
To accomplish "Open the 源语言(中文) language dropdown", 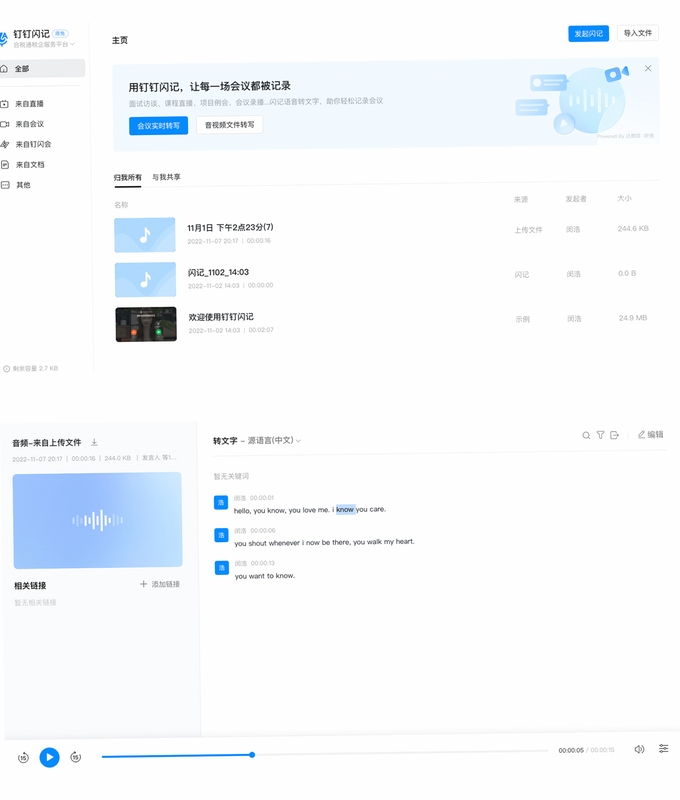I will click(x=274, y=440).
